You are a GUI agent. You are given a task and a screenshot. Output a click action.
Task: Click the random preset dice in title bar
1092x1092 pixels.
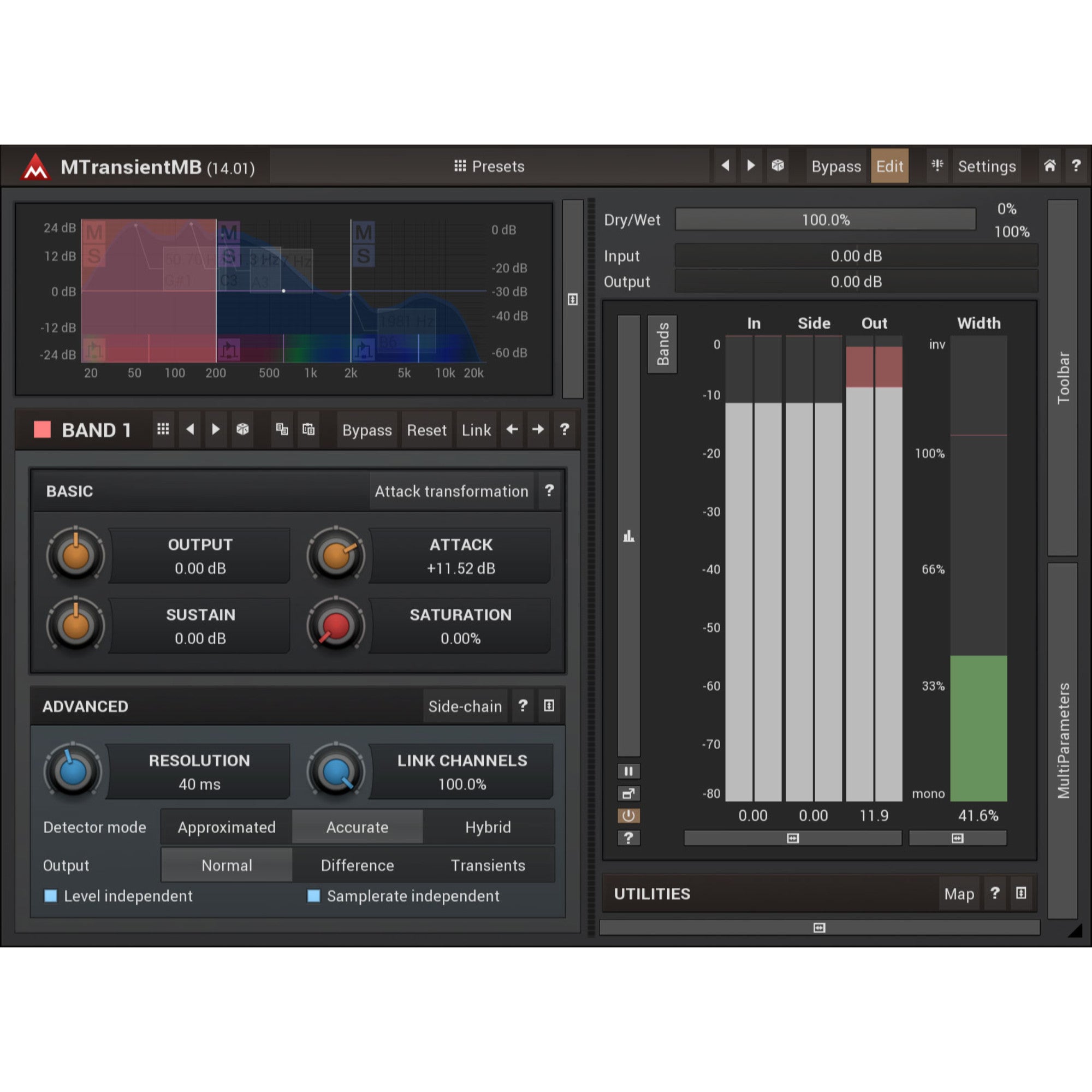pyautogui.click(x=778, y=165)
